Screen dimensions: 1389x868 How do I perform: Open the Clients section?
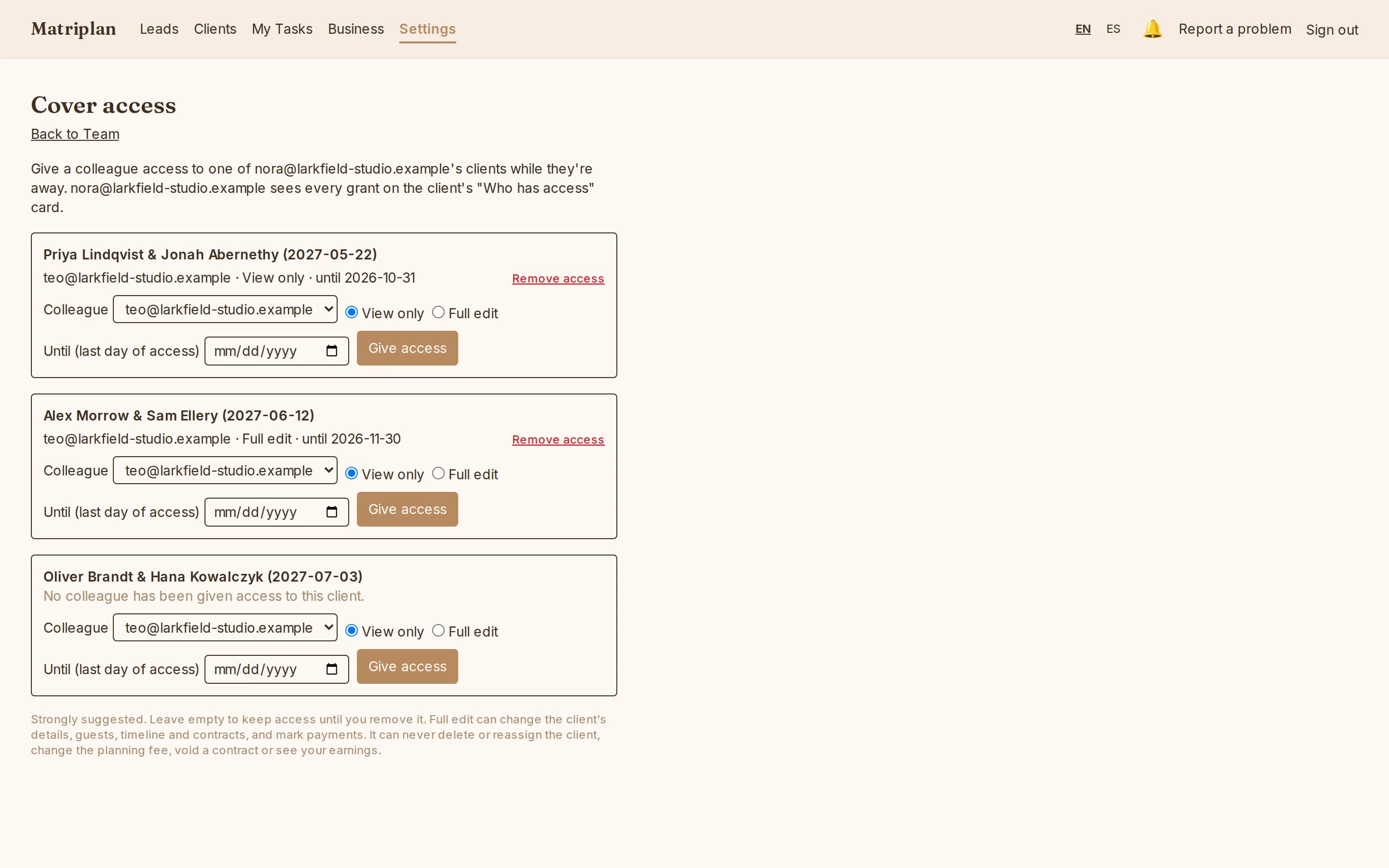click(215, 29)
